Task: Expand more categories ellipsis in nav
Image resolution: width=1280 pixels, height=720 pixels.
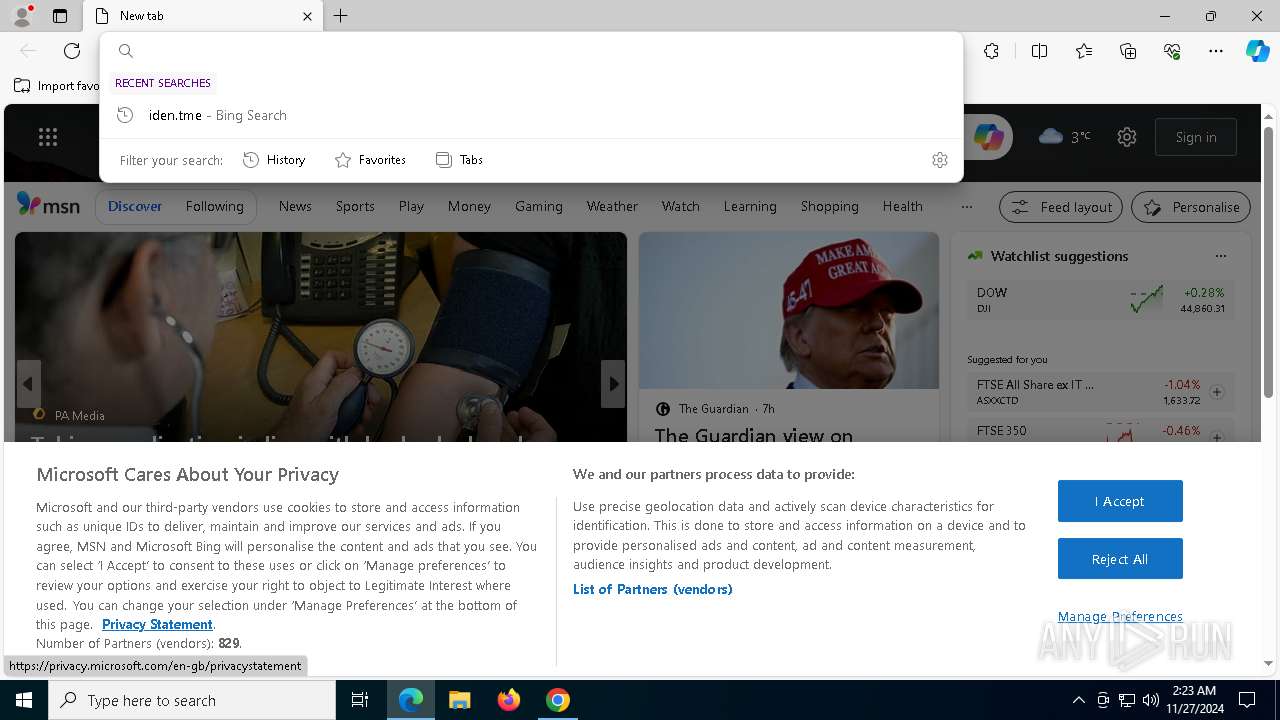Action: click(x=966, y=207)
